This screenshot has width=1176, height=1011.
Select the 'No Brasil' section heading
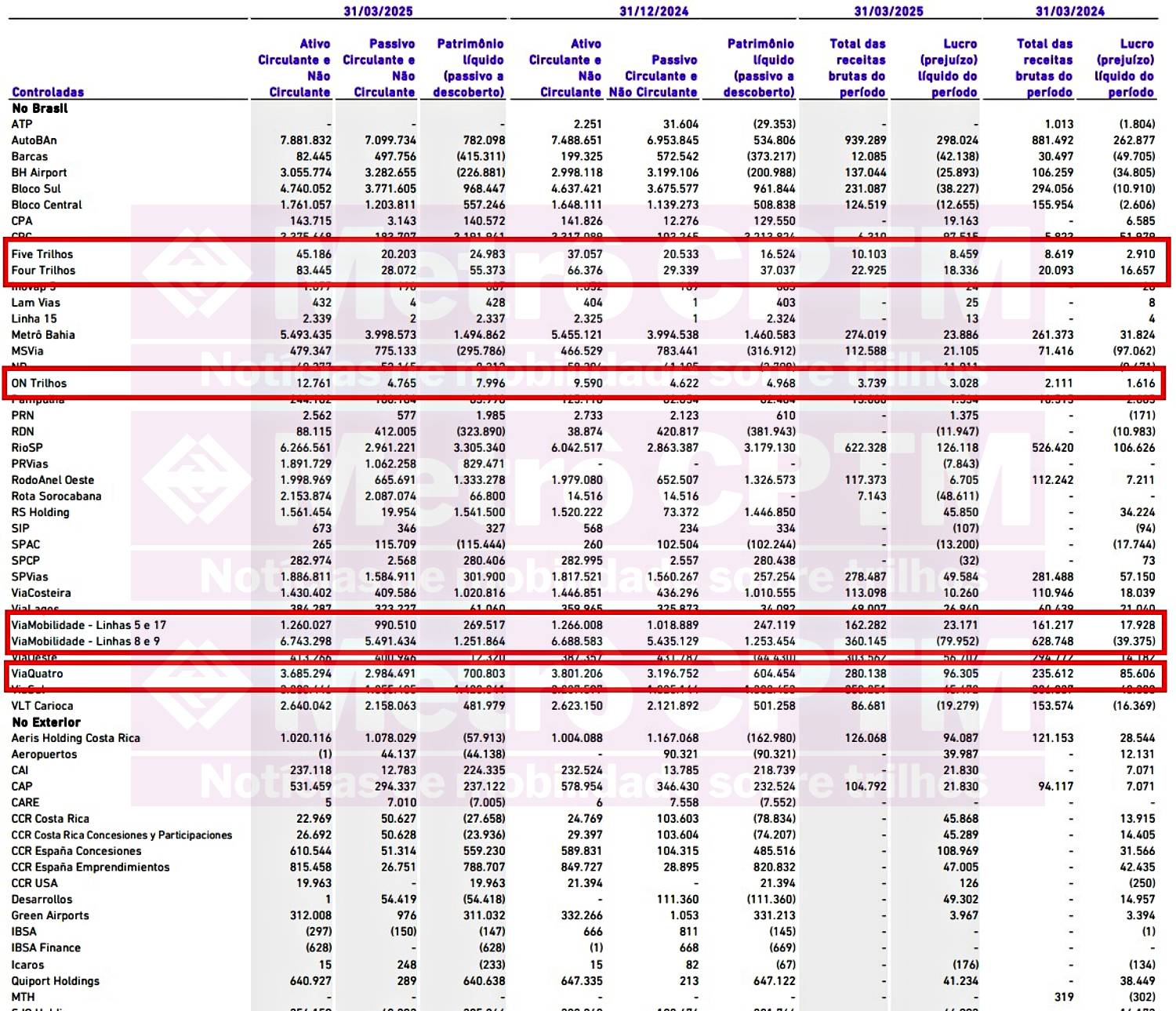click(x=40, y=108)
